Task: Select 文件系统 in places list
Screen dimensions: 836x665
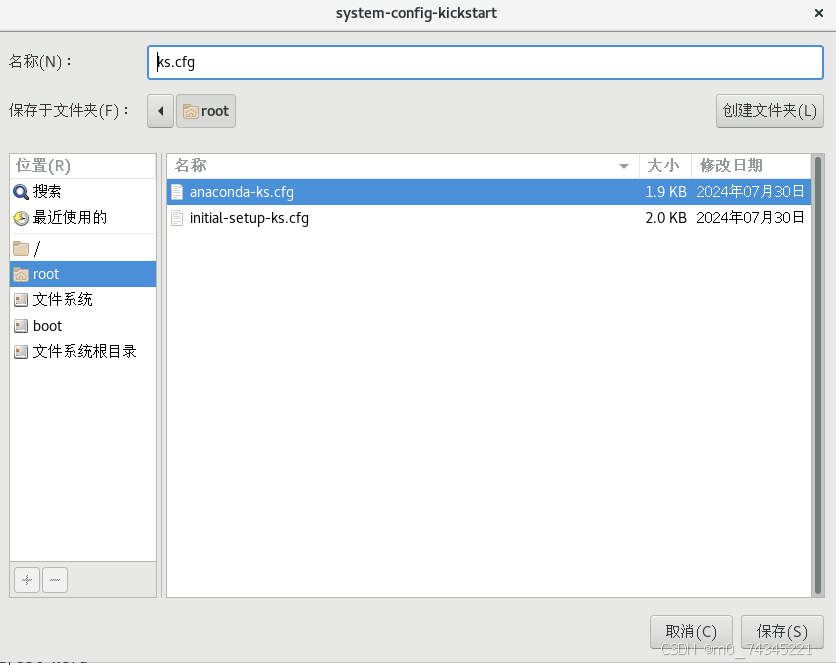Action: pyautogui.click(x=83, y=300)
